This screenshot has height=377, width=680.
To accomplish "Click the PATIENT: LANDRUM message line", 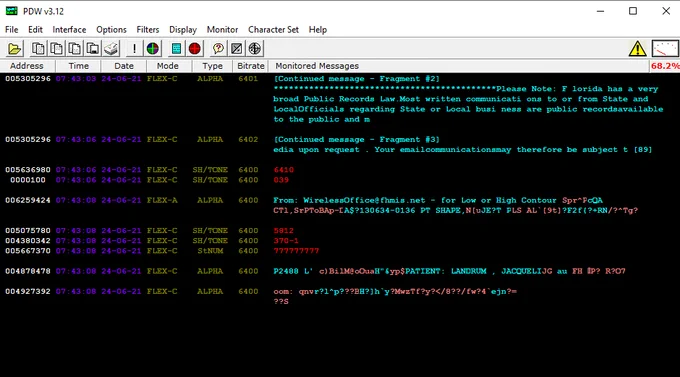I will [x=449, y=271].
